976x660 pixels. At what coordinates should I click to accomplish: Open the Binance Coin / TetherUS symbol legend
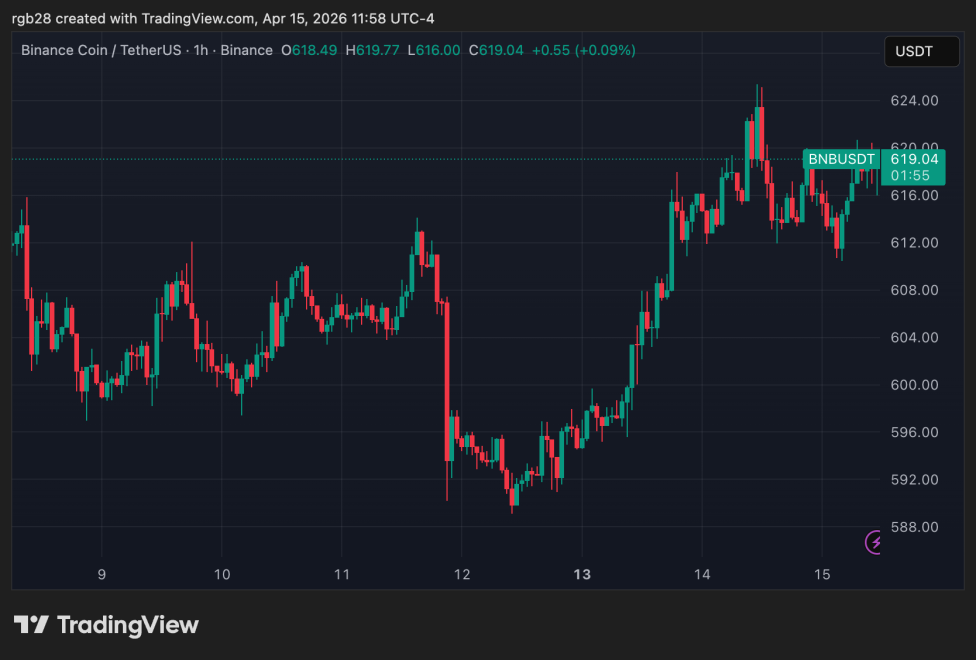(99, 50)
